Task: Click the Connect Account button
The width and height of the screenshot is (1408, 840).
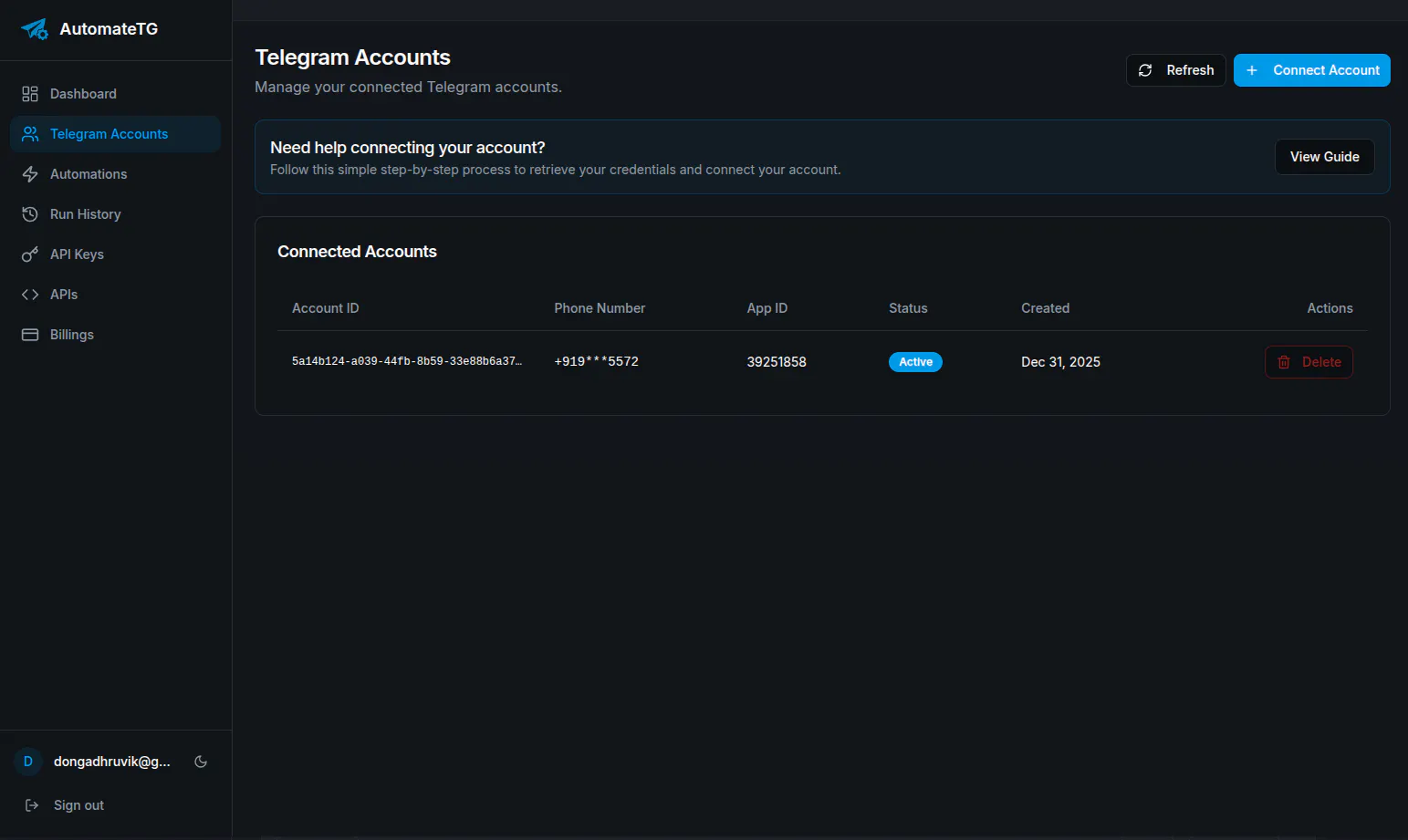Action: pyautogui.click(x=1312, y=70)
